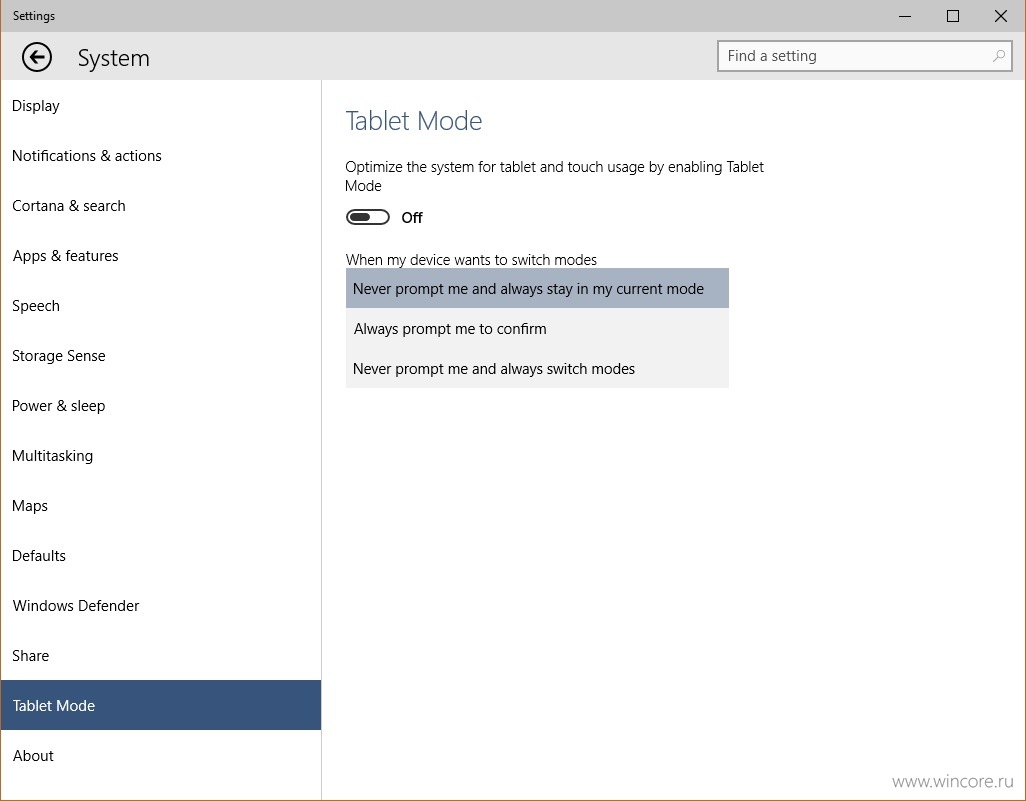1026x801 pixels.
Task: Maximize the Settings window
Action: pos(953,16)
